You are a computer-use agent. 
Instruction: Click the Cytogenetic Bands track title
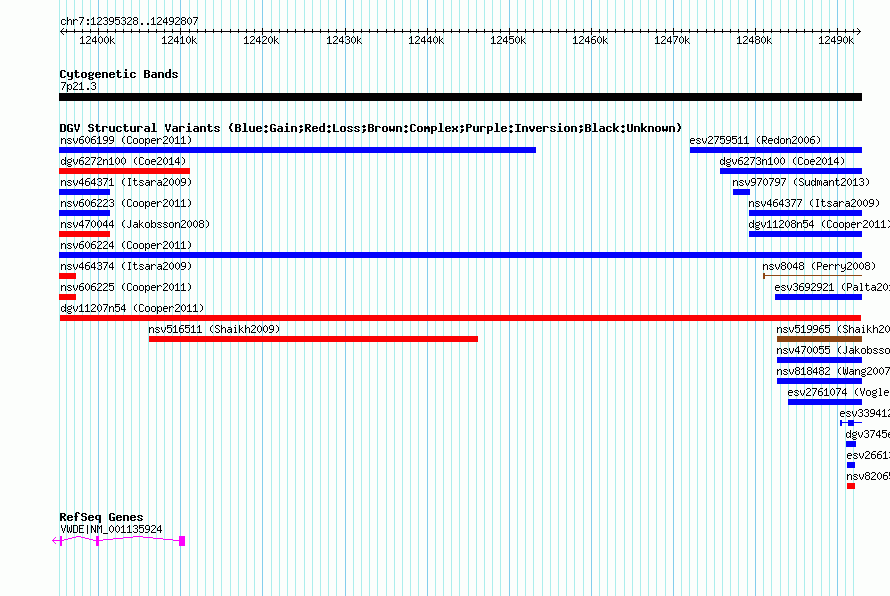tap(119, 74)
